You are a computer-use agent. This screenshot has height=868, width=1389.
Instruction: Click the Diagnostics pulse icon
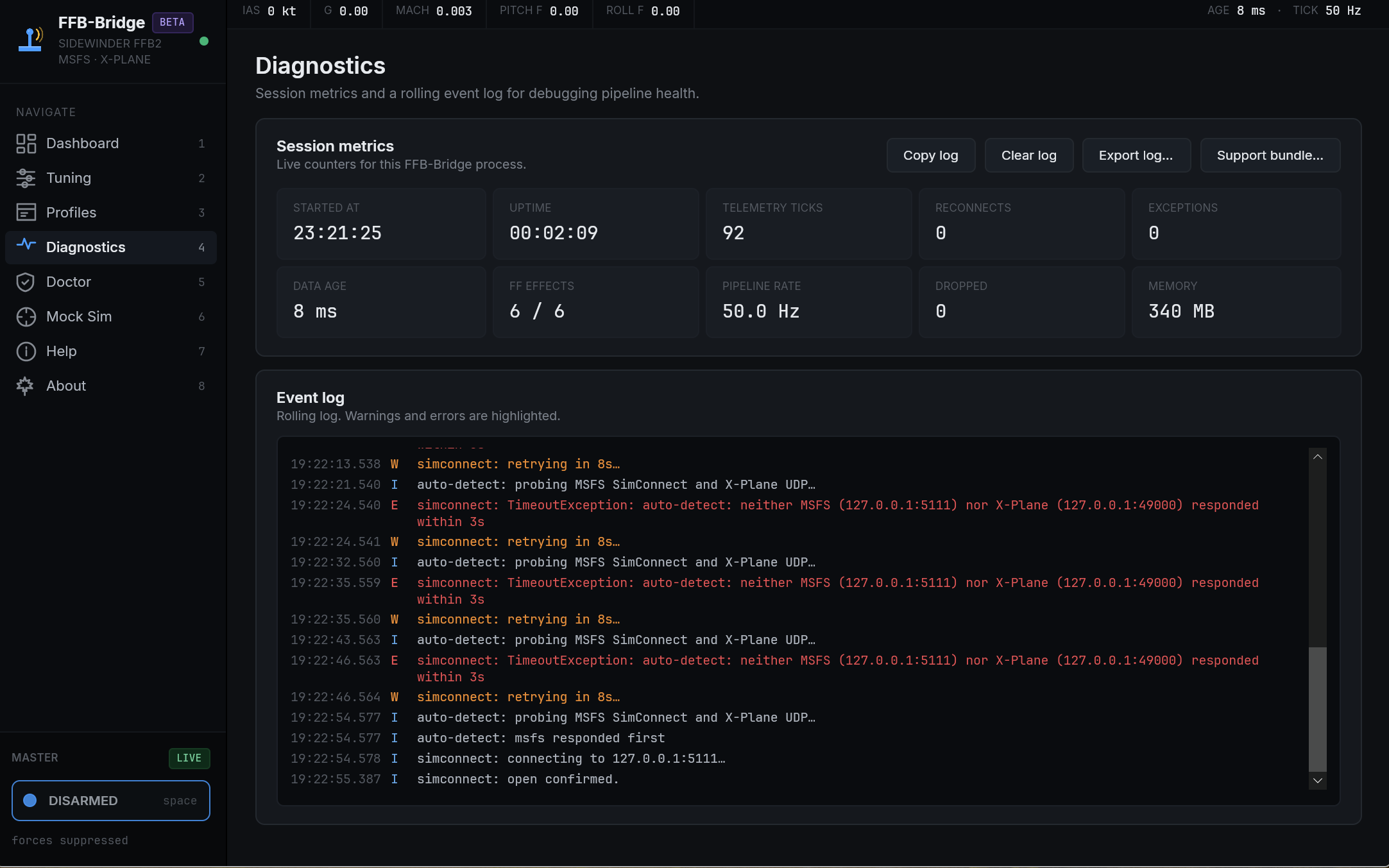coord(26,245)
